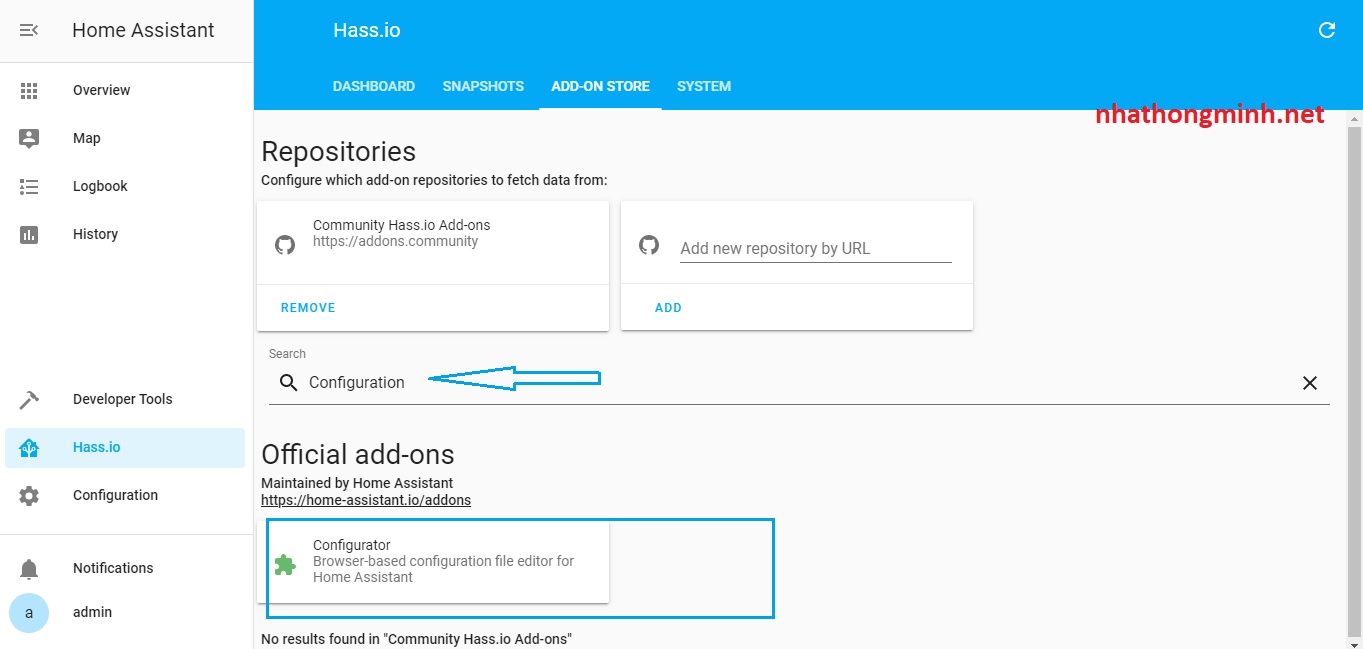This screenshot has height=649, width=1363.
Task: Switch to the Dashboard tab
Action: pos(374,86)
